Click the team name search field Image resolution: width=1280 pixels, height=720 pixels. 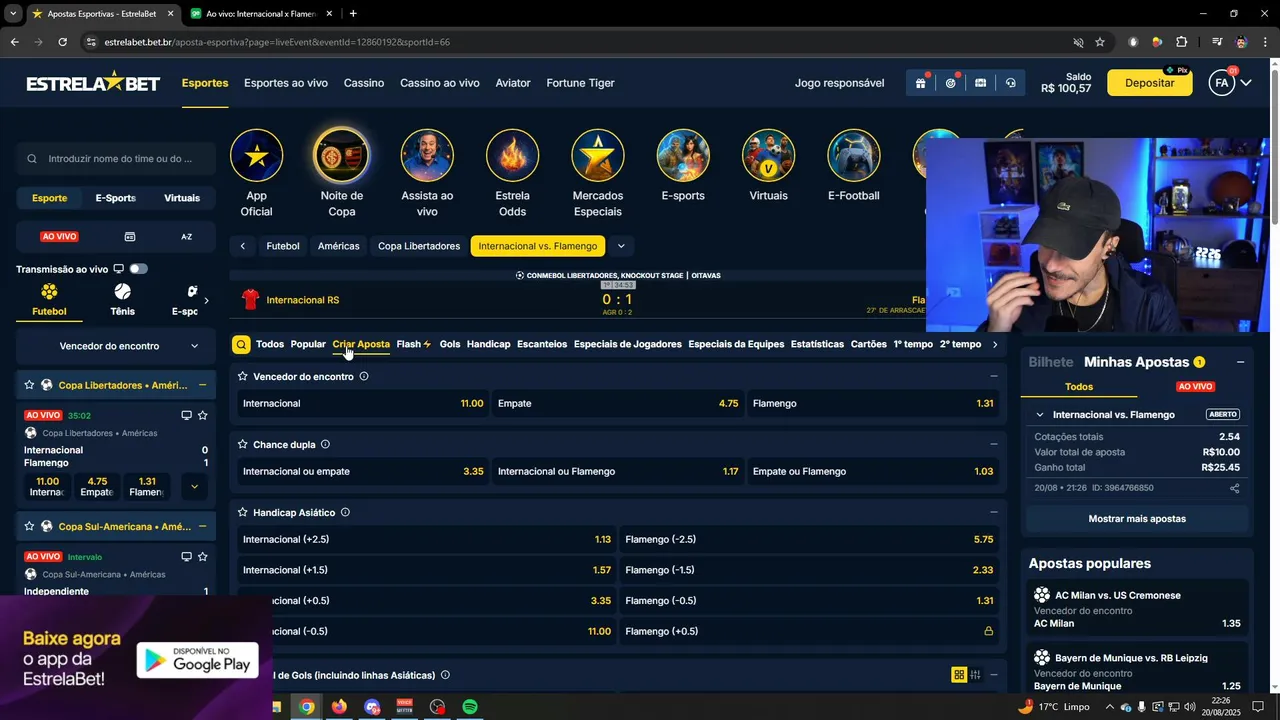point(116,158)
